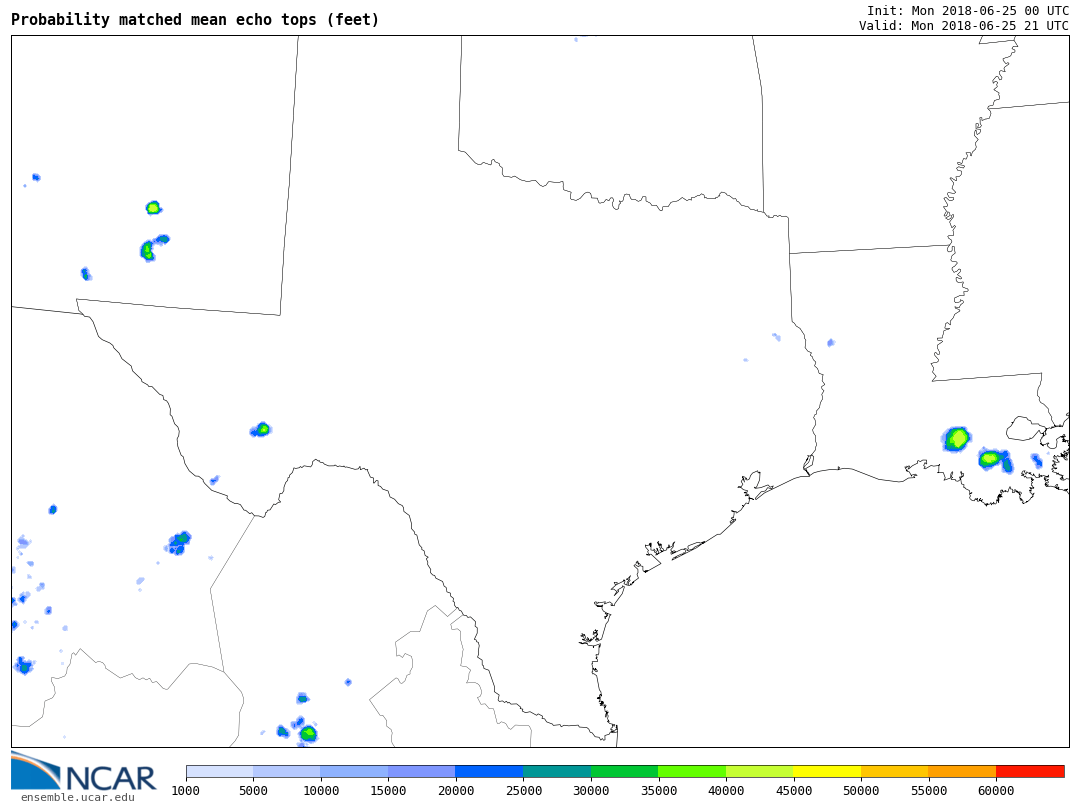Select the palest blue 1000–5000 legend band
This screenshot has width=1080, height=810.
[x=220, y=771]
